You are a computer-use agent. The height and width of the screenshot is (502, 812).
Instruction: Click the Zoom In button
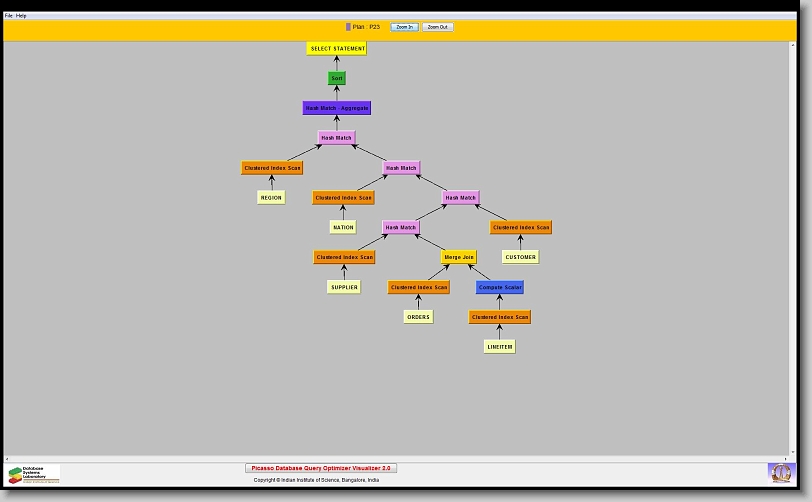click(403, 27)
